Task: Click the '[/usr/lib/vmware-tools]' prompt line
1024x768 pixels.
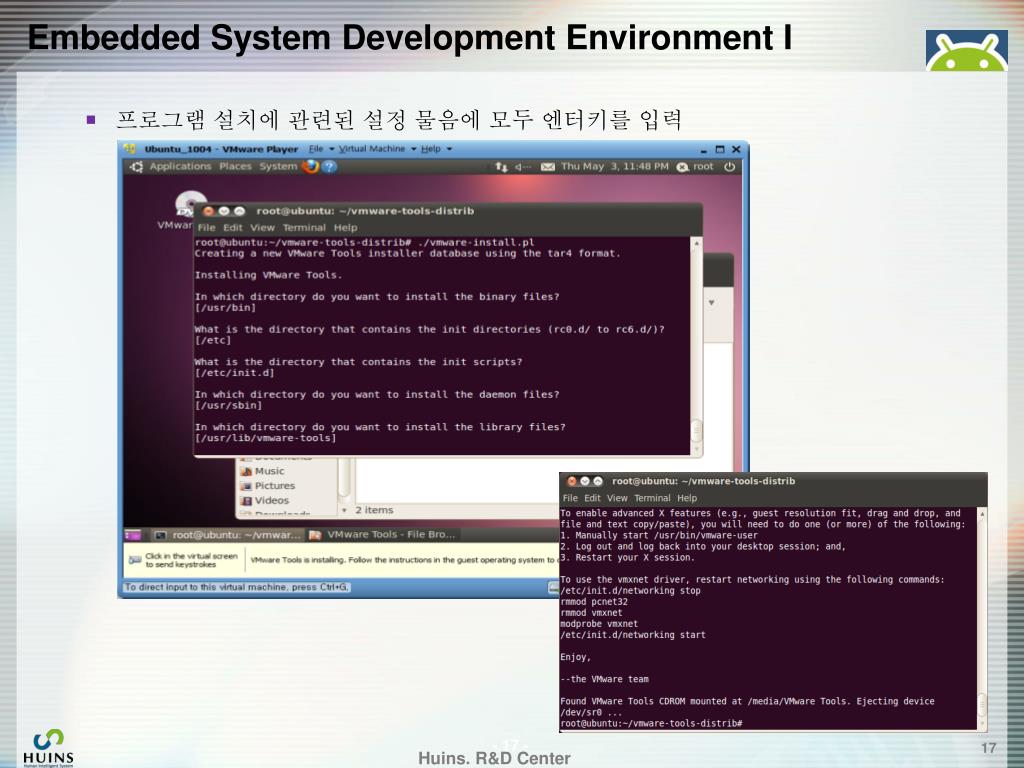Action: (x=266, y=438)
